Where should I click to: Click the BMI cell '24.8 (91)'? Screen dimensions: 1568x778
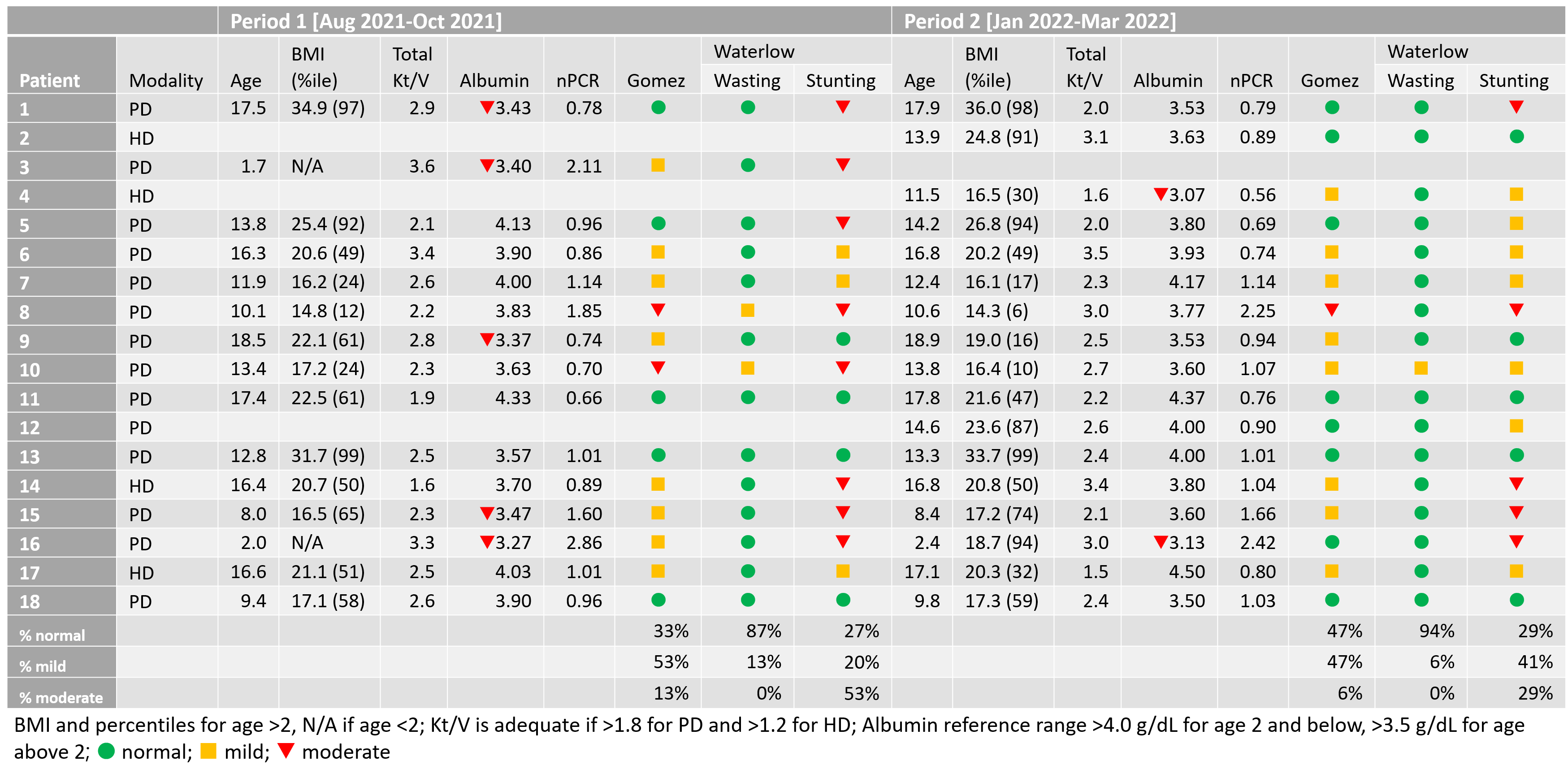coord(1001,137)
